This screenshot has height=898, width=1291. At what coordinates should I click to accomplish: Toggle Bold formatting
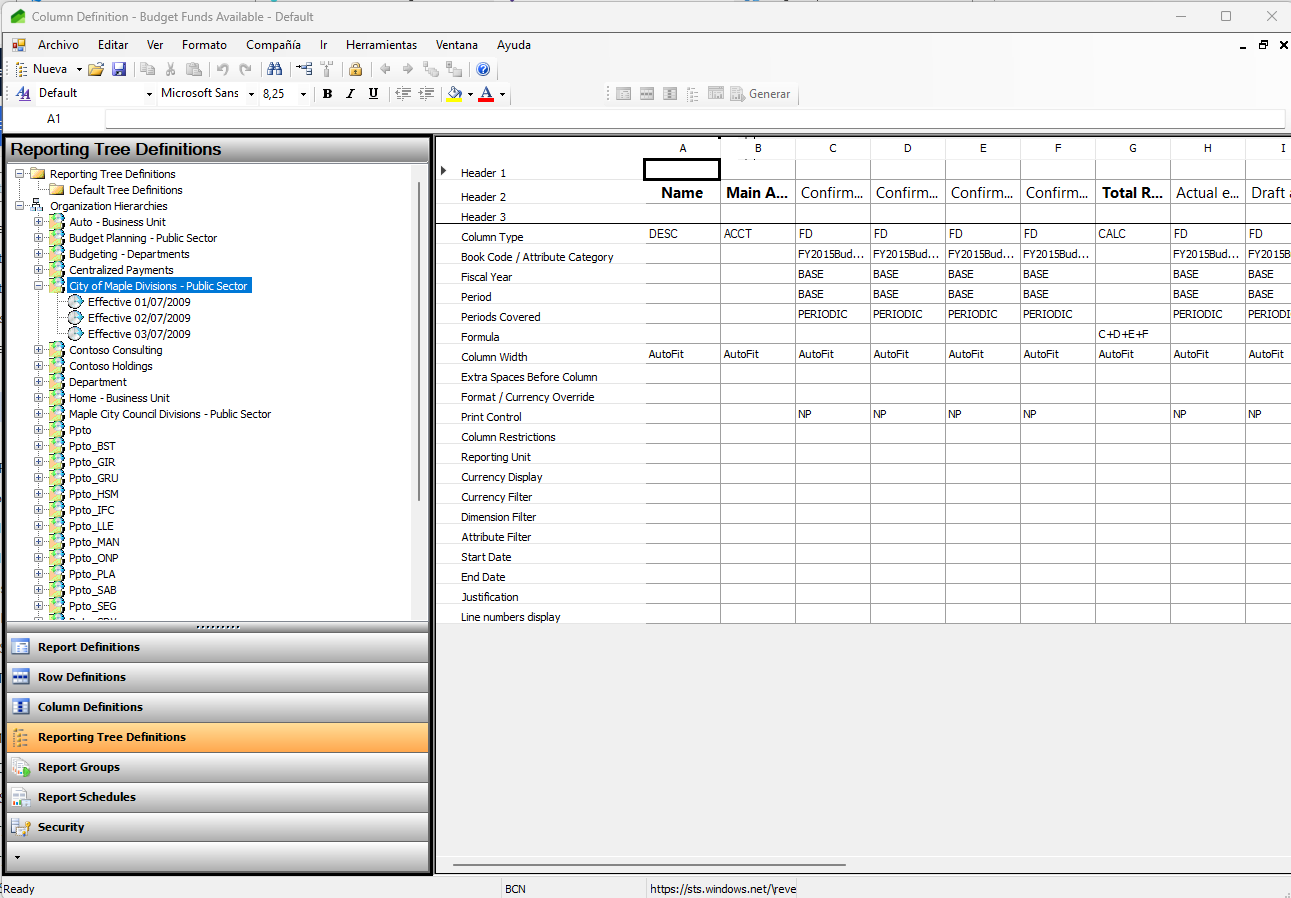pos(327,94)
